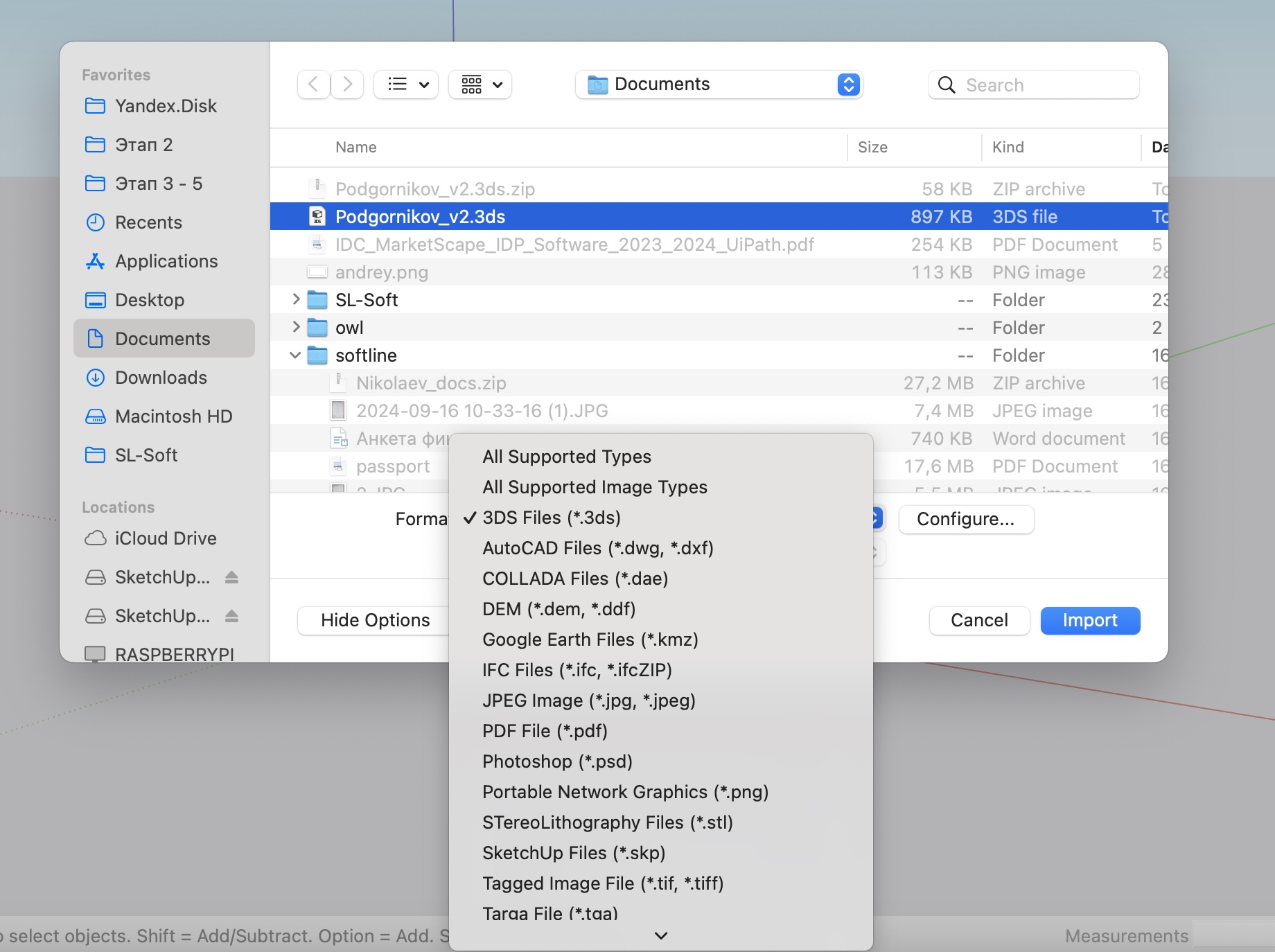The width and height of the screenshot is (1275, 952).
Task: Click the back navigation arrow
Action: 313,85
